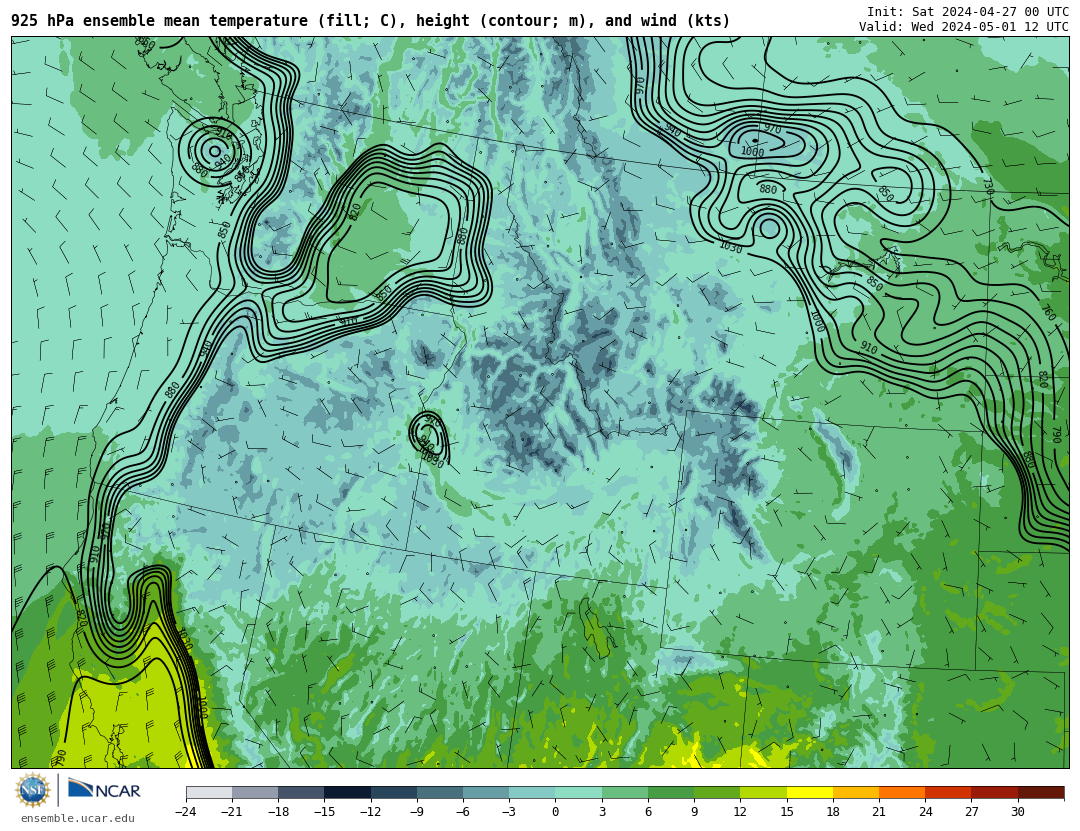Viewport: 1080px width, 831px height.
Task: Pick the lime swatch between 12 and 15
Action: [763, 792]
